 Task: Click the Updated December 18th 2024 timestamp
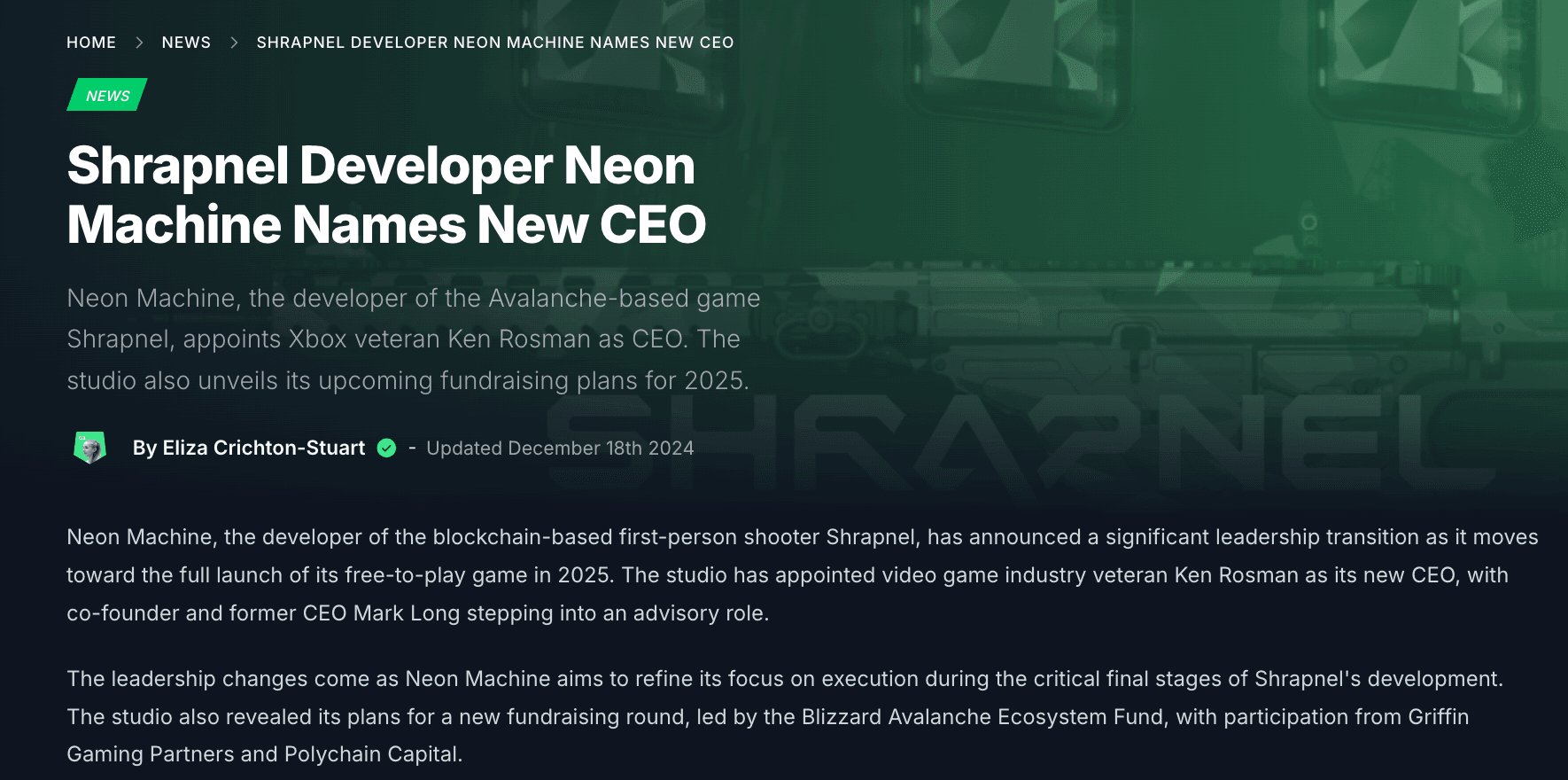coord(560,448)
